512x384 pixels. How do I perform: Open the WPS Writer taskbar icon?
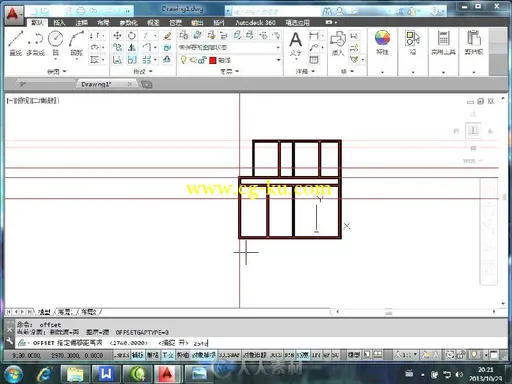coord(106,374)
